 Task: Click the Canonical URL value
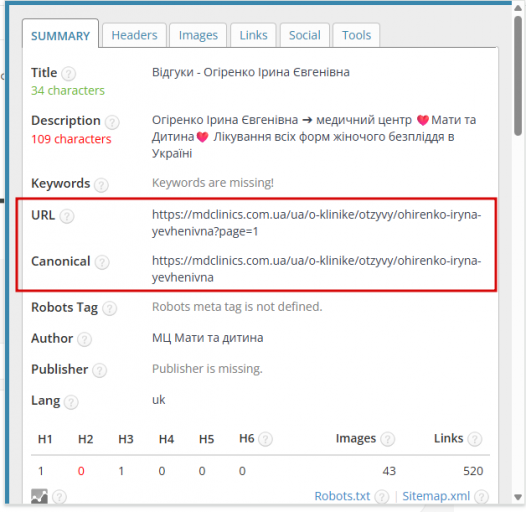coord(316,269)
